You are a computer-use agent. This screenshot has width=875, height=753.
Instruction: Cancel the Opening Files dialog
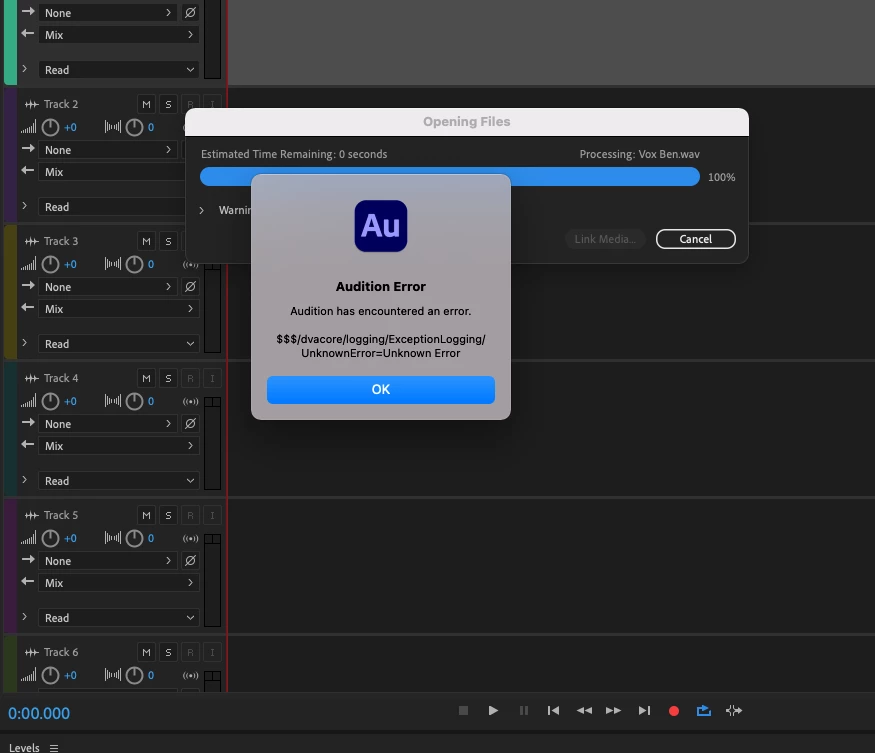[x=695, y=239]
